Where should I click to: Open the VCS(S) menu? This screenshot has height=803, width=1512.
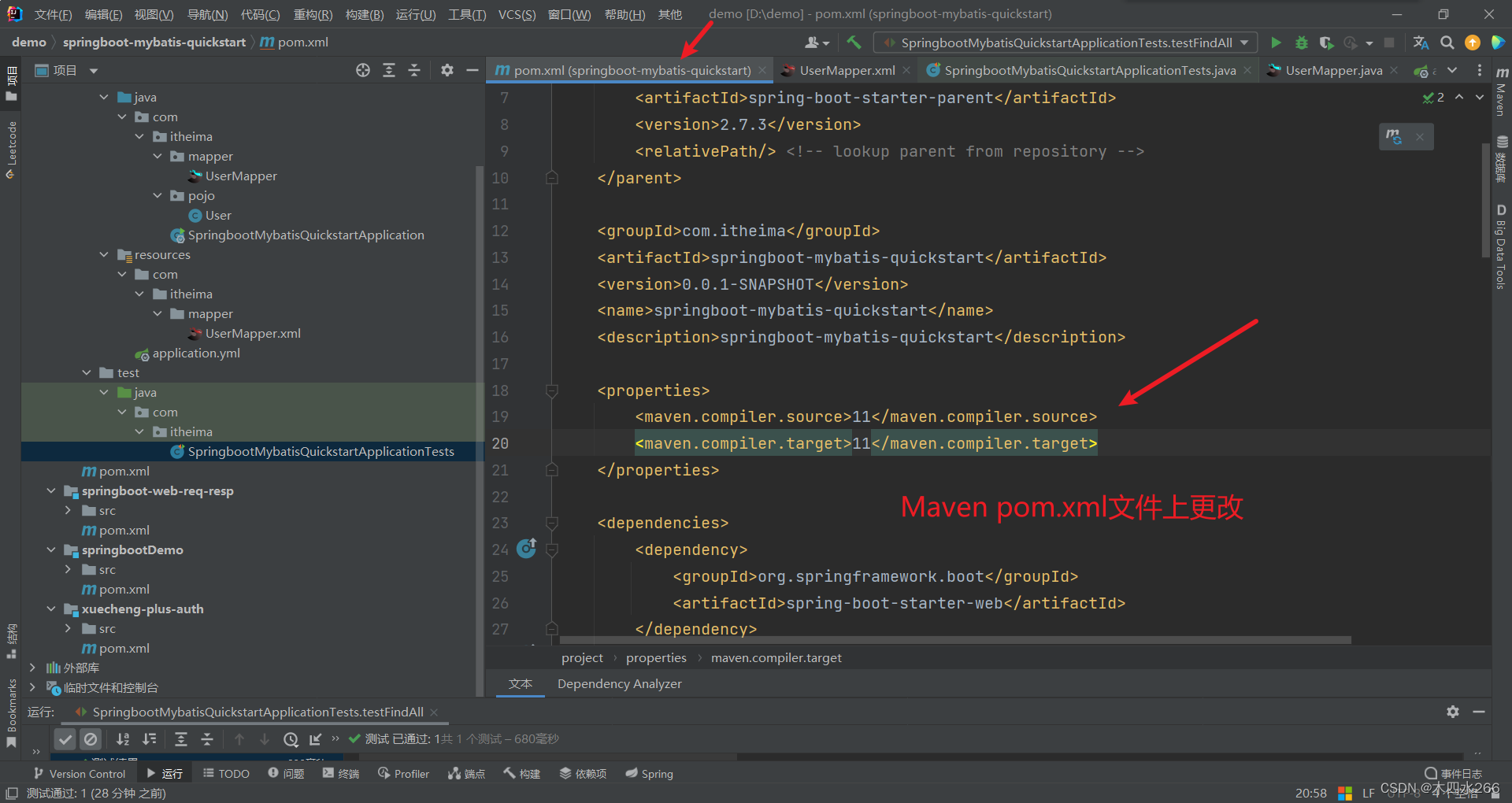[x=517, y=14]
